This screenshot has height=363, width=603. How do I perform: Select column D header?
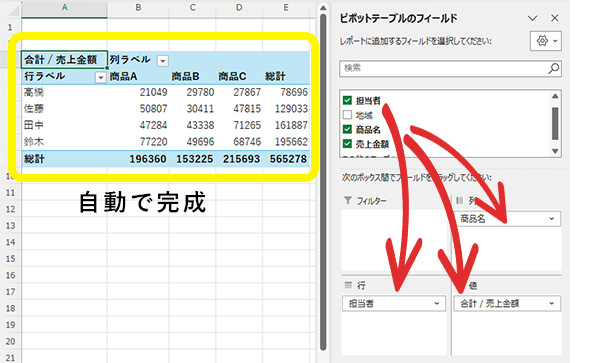point(239,8)
